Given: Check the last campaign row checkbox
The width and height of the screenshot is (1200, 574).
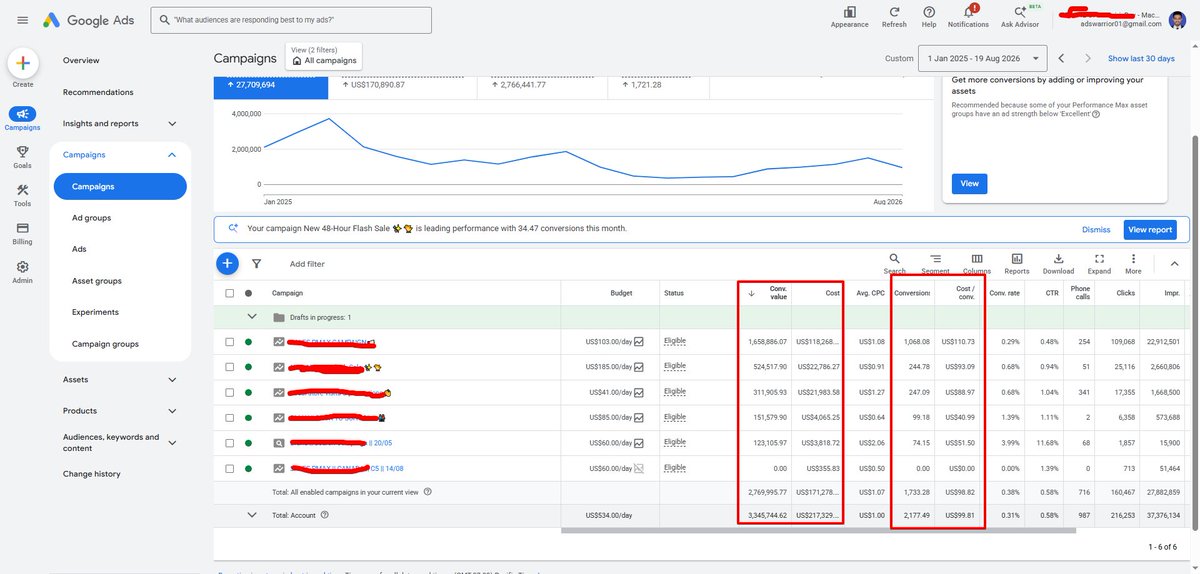Looking at the screenshot, I should coord(230,468).
